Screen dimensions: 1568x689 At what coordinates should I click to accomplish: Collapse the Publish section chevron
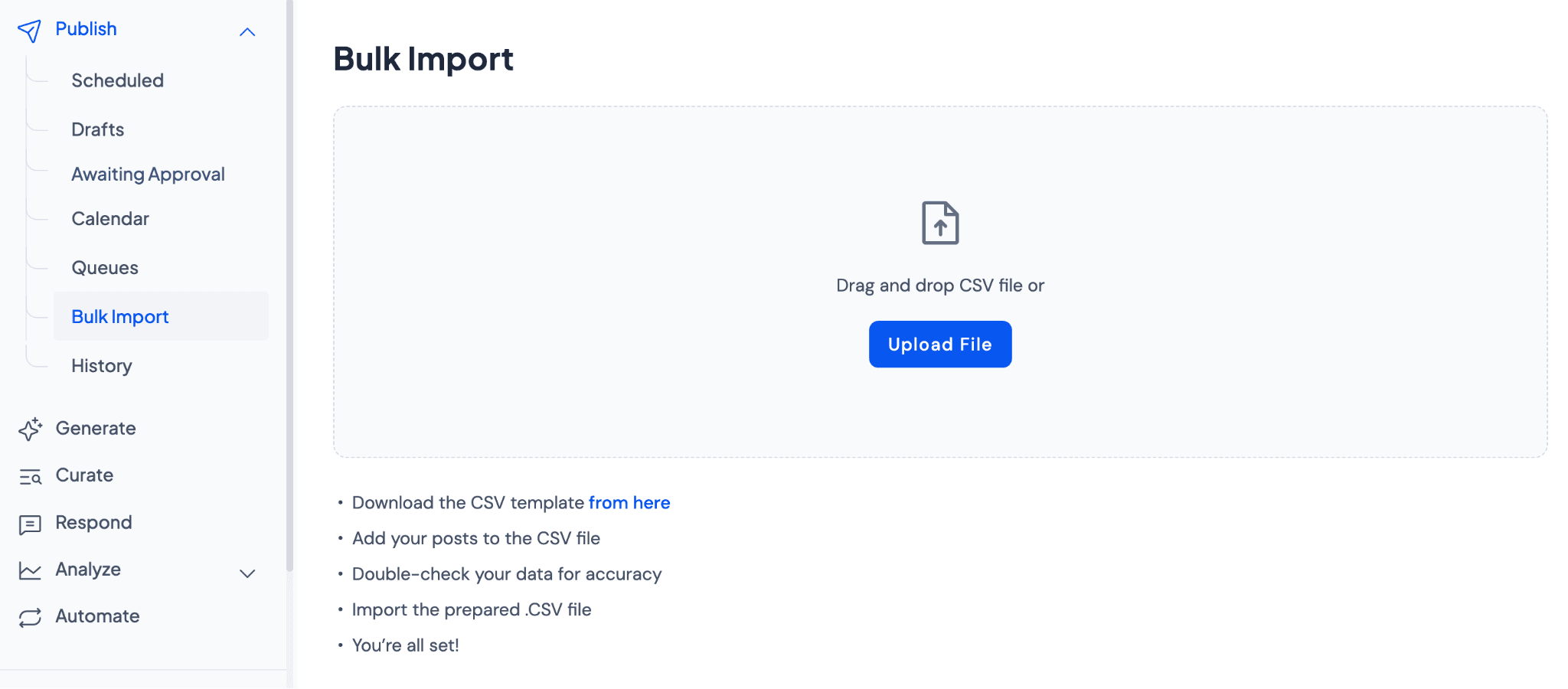click(x=247, y=32)
